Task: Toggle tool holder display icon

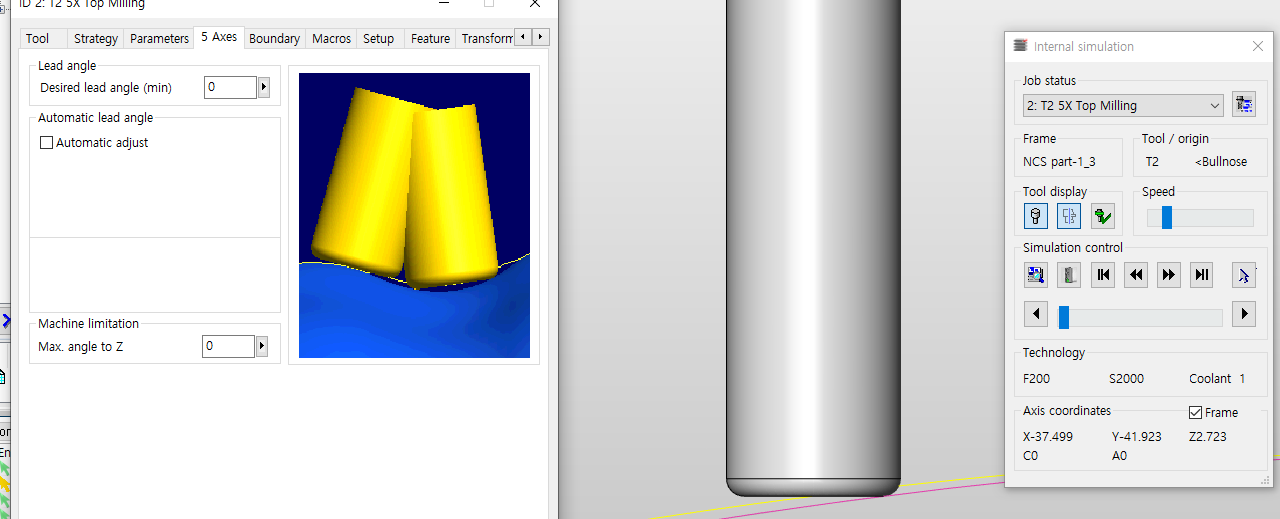Action: coord(1069,215)
